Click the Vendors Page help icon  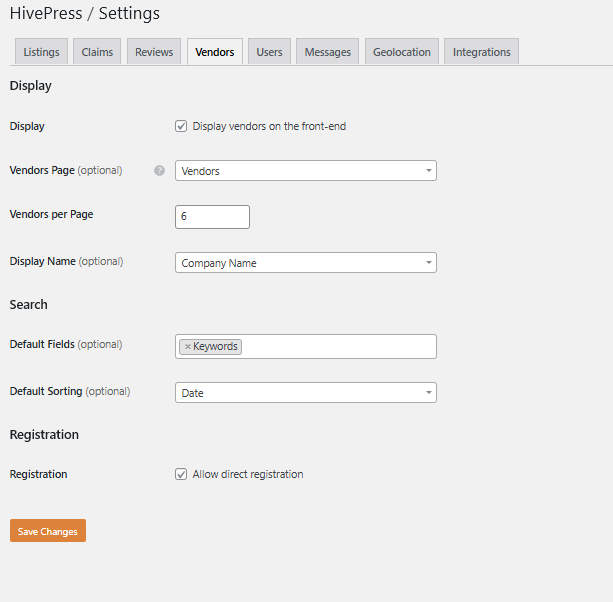pos(160,170)
